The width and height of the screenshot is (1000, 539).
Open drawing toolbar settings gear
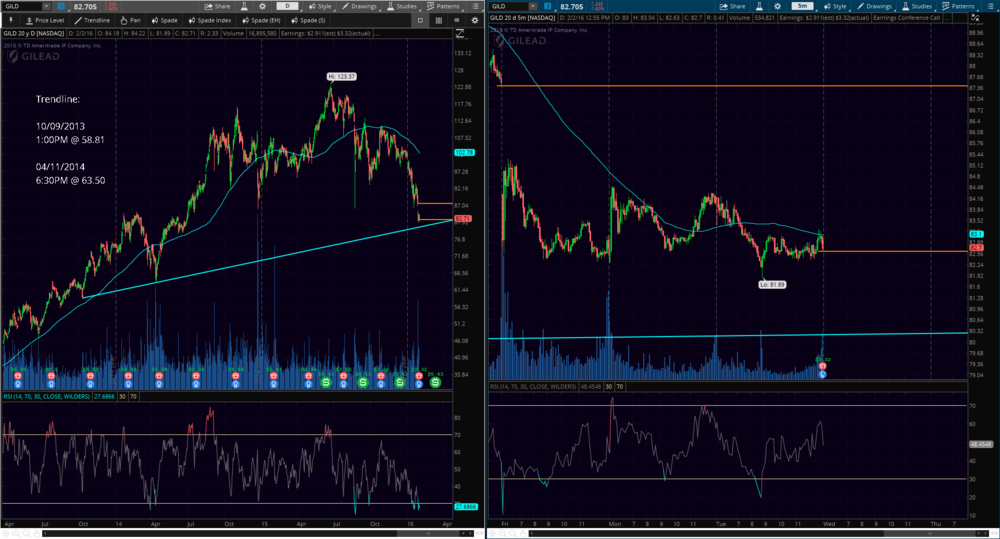point(474,20)
